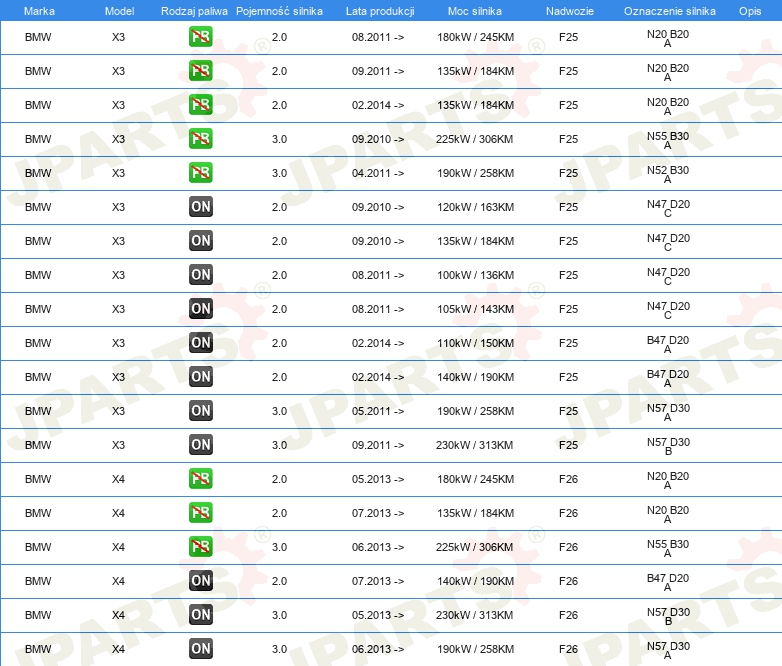The width and height of the screenshot is (782, 666).
Task: Select the ON icon in the X3 230kW / 313KM row
Action: [x=201, y=445]
